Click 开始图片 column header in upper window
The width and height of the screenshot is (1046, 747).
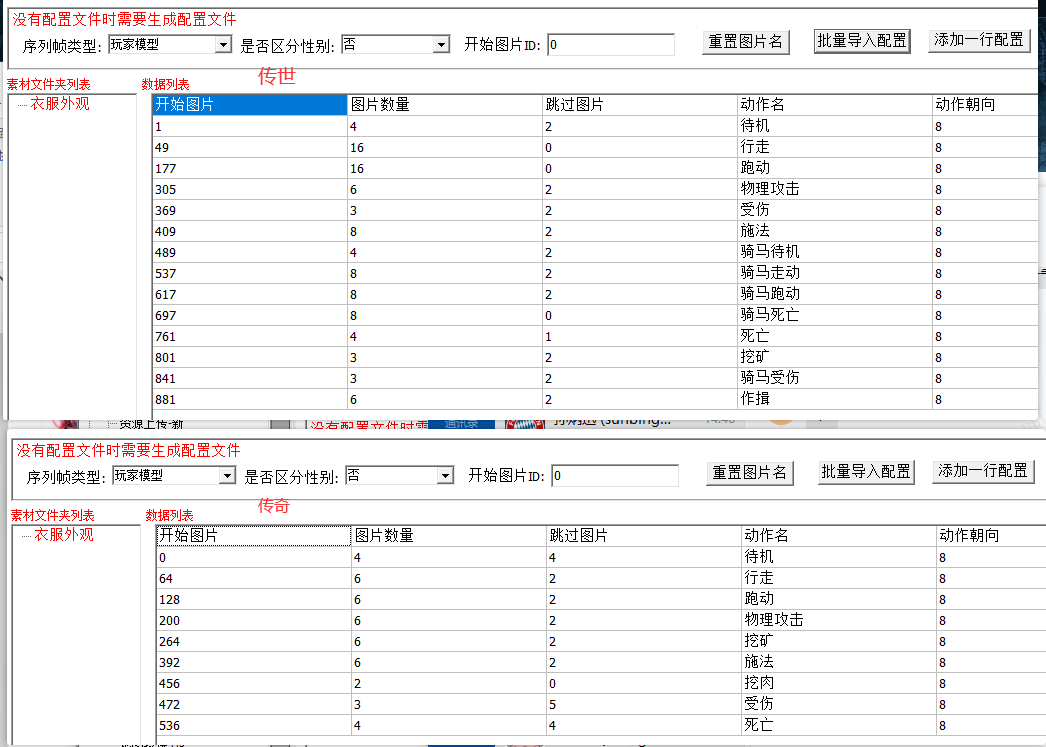point(250,105)
